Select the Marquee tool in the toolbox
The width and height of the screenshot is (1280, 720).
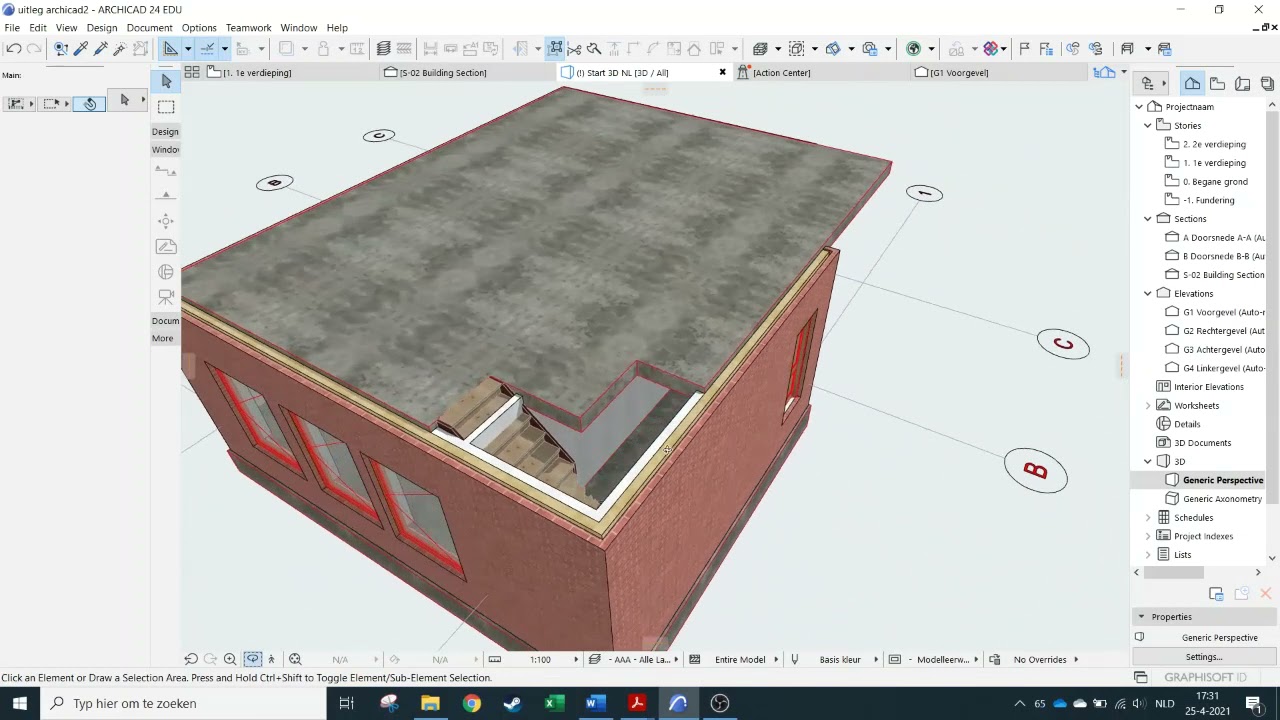click(166, 106)
